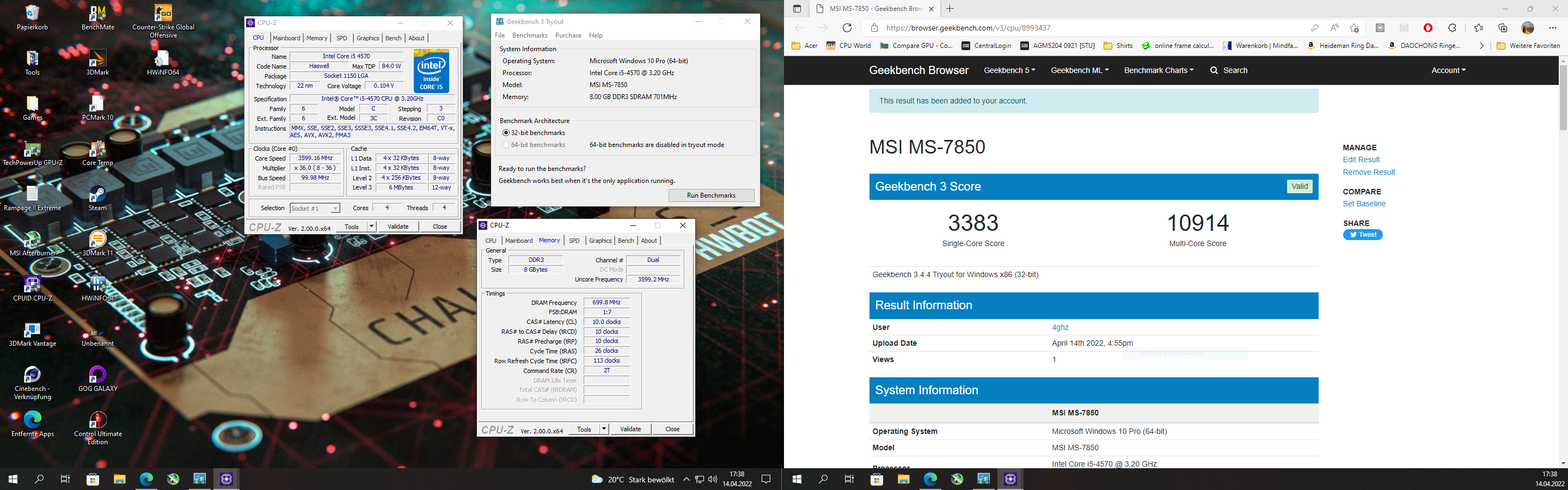Open the 3DMark desktop shortcut
Viewport: 1568px width, 490px height.
click(x=97, y=62)
